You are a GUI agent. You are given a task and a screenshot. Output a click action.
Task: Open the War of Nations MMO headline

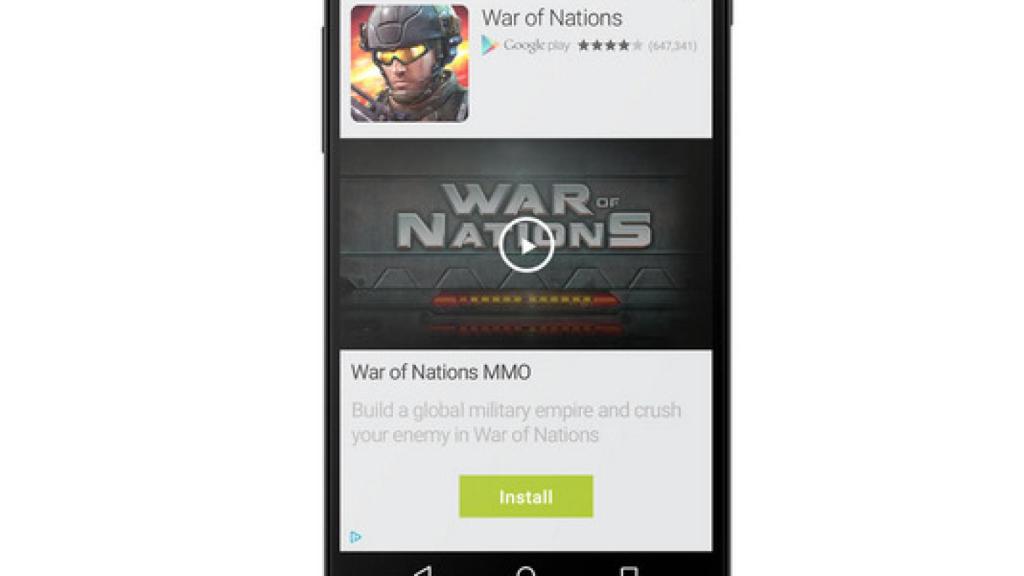coord(441,372)
